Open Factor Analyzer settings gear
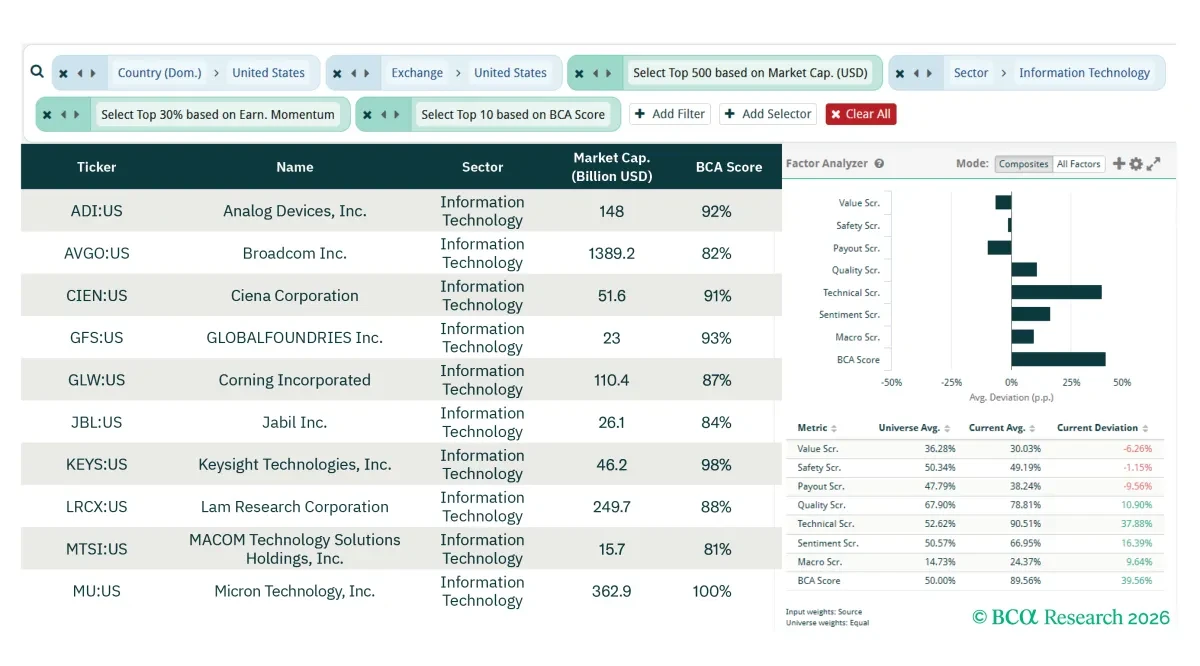This screenshot has width=1200, height=666. click(1136, 164)
